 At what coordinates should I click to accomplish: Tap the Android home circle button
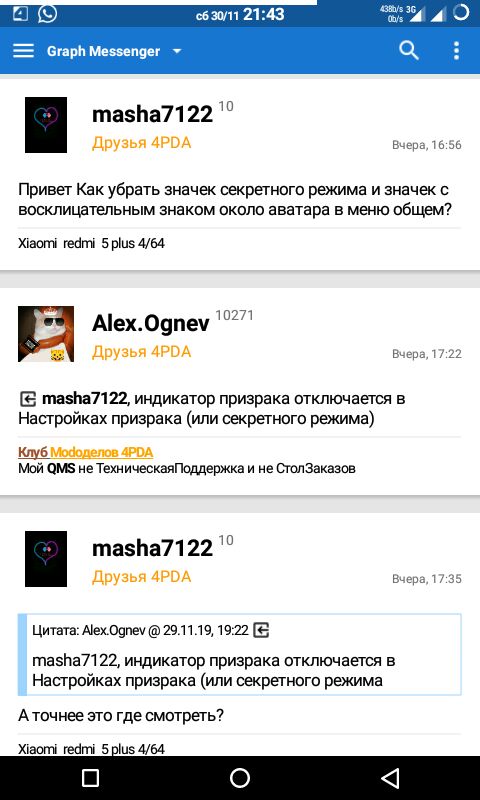pos(240,778)
